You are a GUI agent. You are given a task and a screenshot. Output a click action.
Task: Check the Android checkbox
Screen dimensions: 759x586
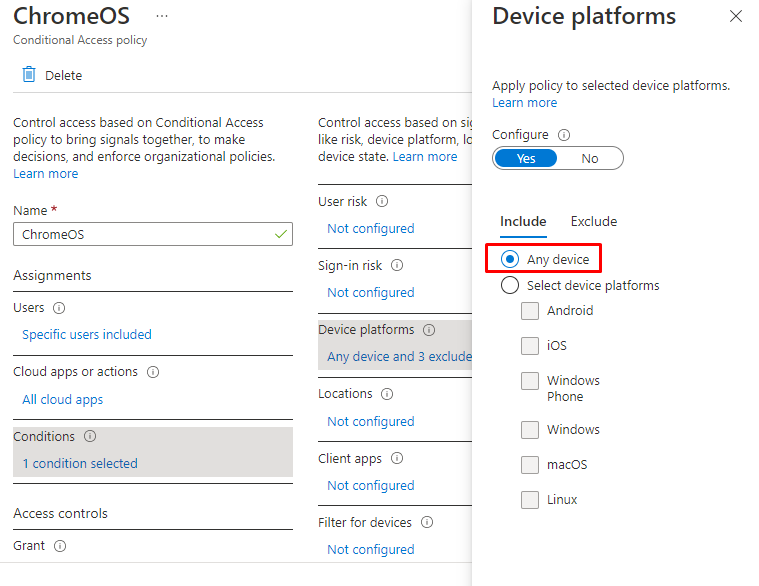530,311
